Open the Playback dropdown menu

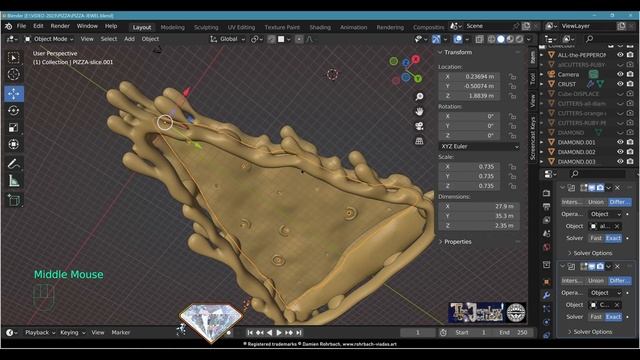40,333
